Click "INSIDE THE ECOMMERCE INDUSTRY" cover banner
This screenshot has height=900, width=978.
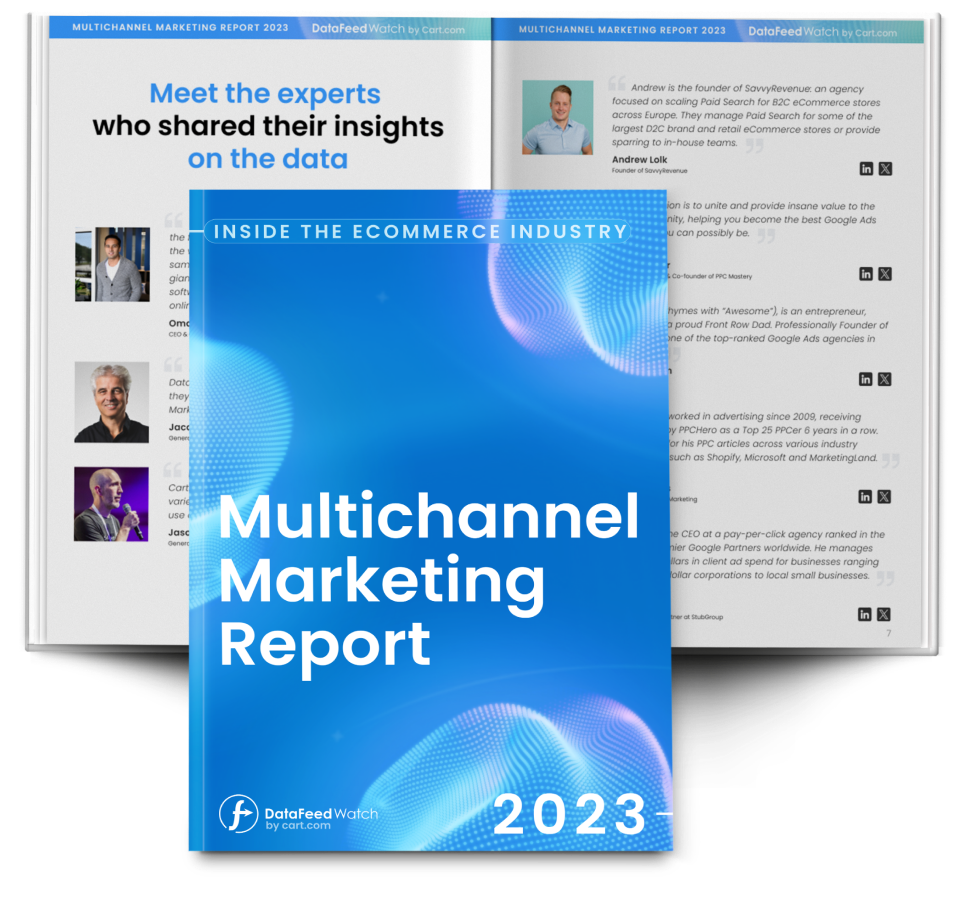click(419, 231)
